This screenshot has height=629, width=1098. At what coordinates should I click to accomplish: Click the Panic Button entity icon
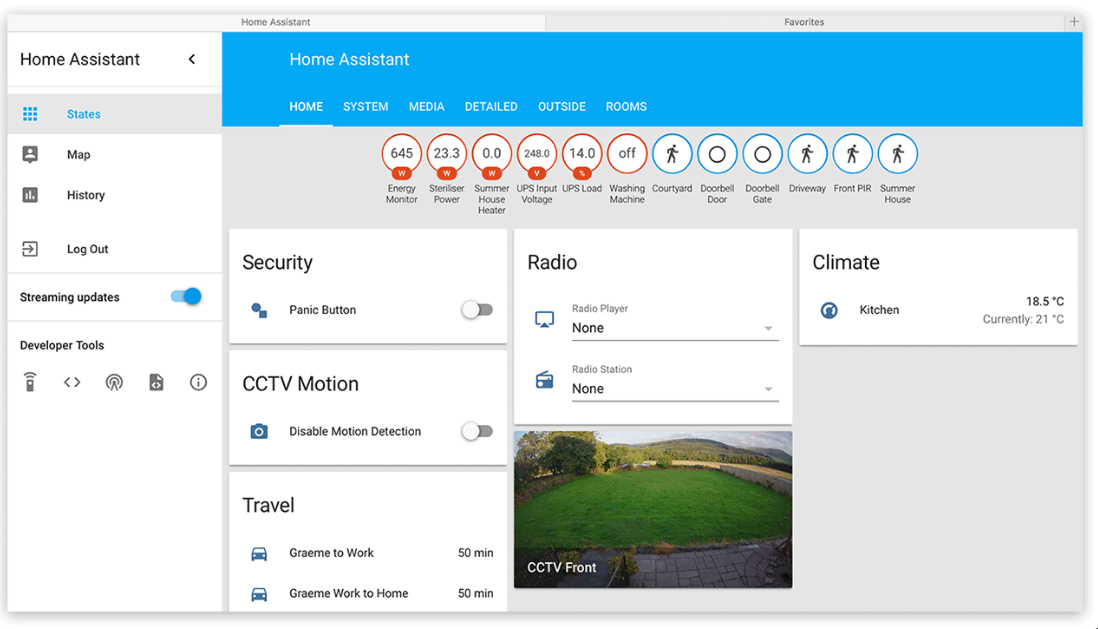(259, 310)
